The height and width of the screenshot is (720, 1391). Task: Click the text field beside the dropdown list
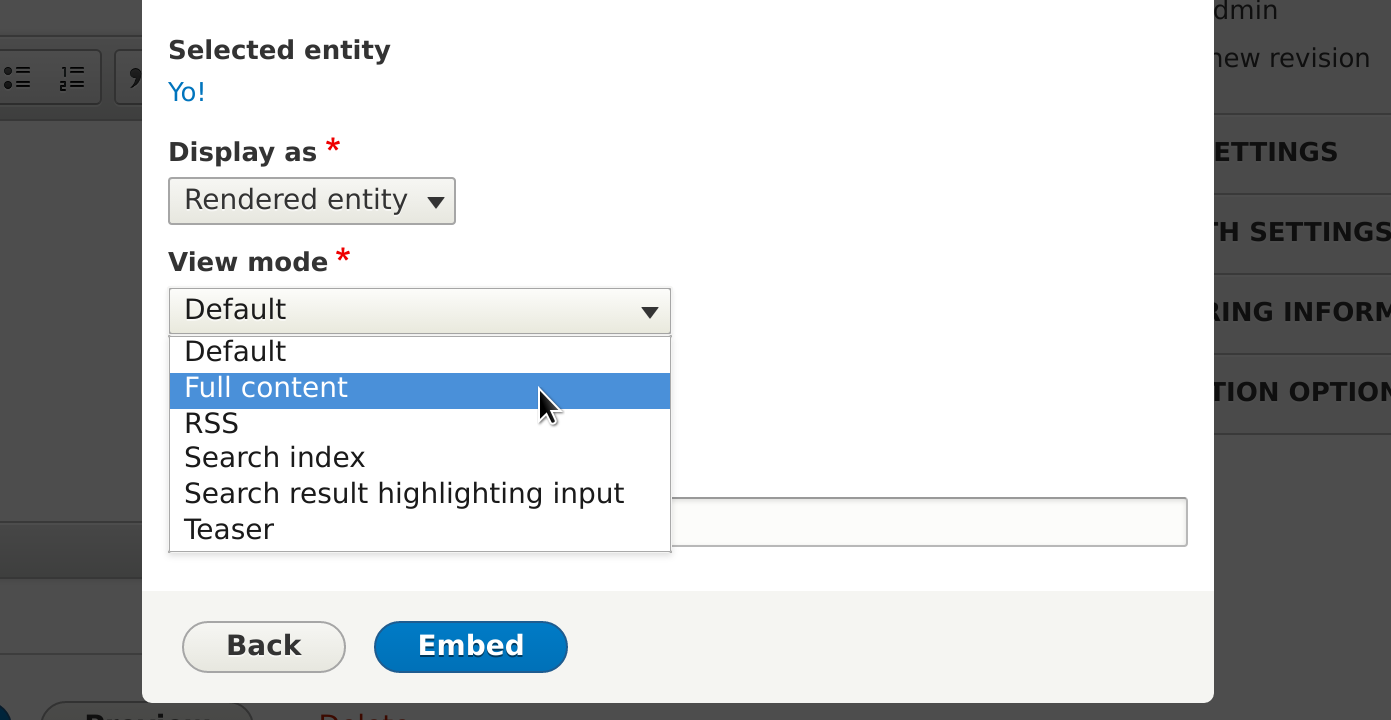click(929, 522)
